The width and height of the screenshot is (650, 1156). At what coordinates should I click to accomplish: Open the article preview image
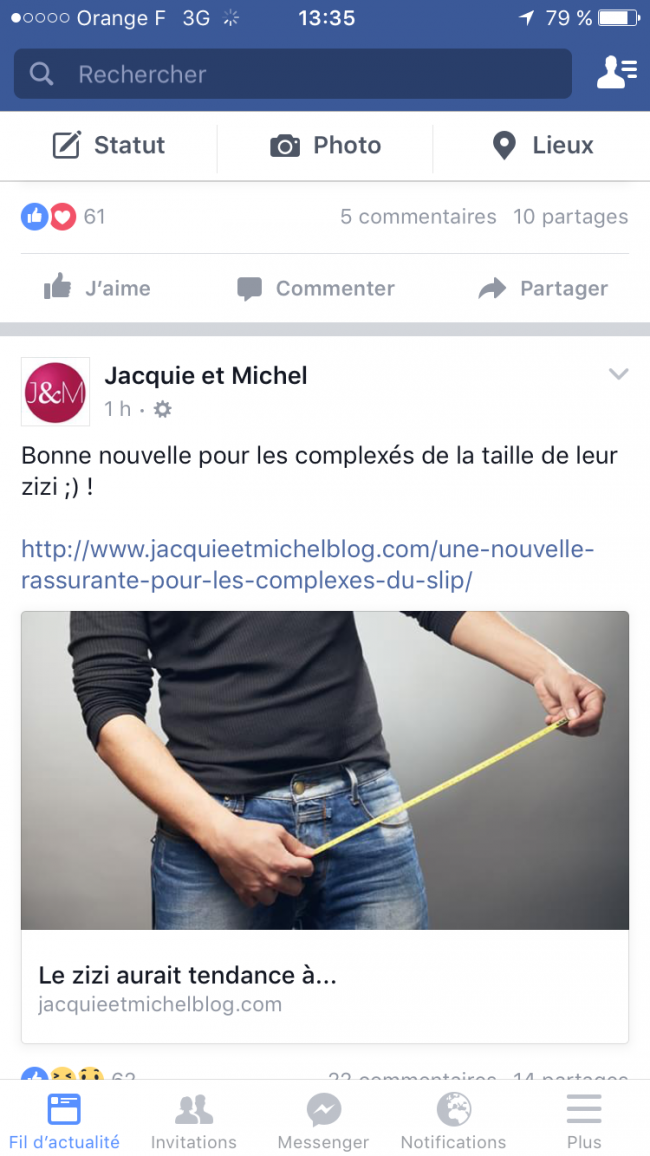coord(325,770)
